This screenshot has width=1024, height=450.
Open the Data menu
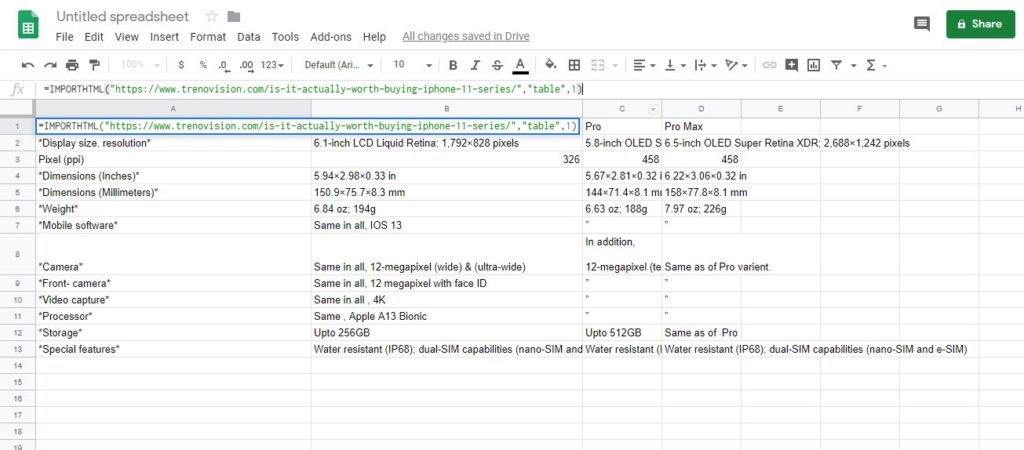click(x=249, y=37)
